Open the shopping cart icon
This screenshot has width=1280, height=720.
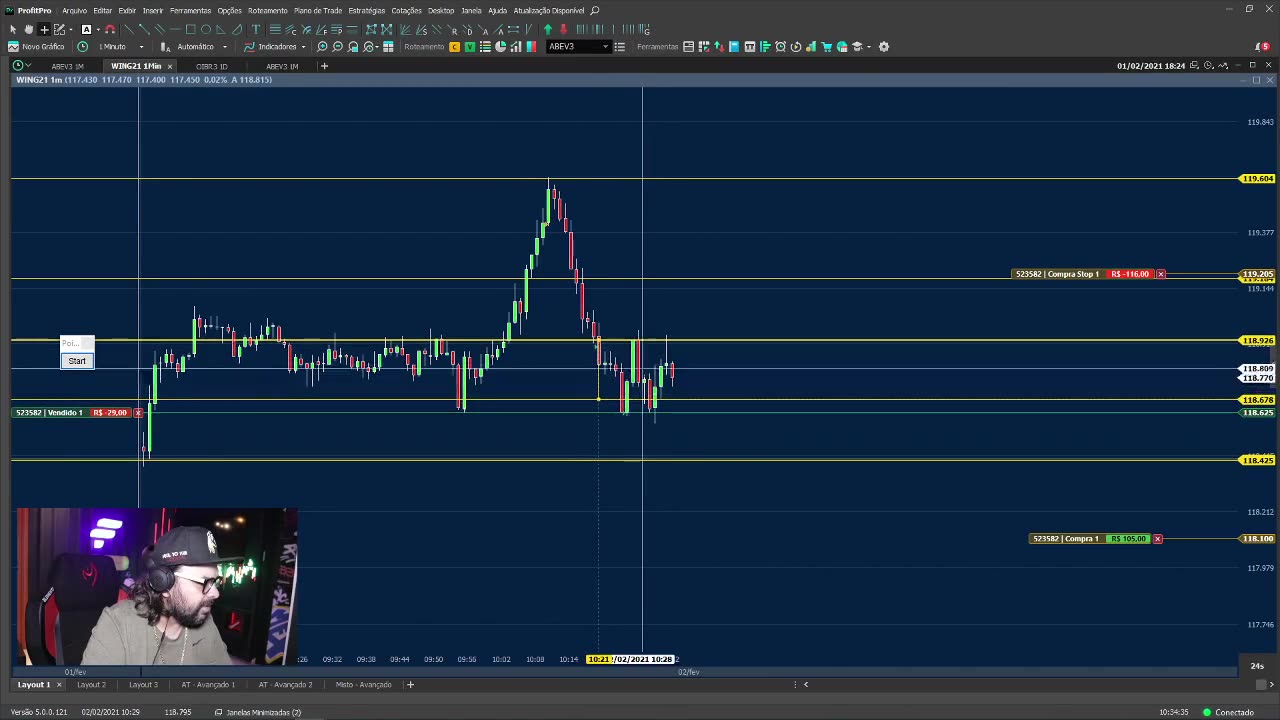pyautogui.click(x=826, y=47)
